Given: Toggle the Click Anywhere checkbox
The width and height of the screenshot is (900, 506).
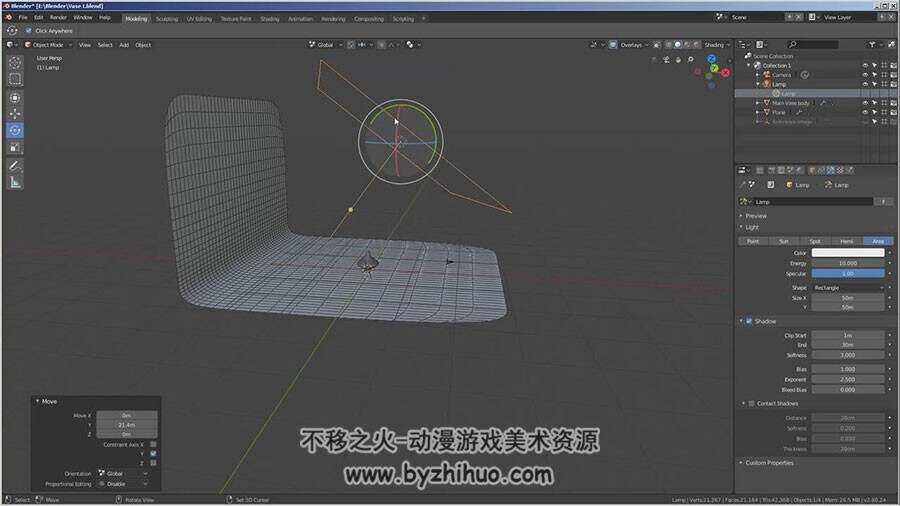Looking at the screenshot, I should pyautogui.click(x=28, y=30).
